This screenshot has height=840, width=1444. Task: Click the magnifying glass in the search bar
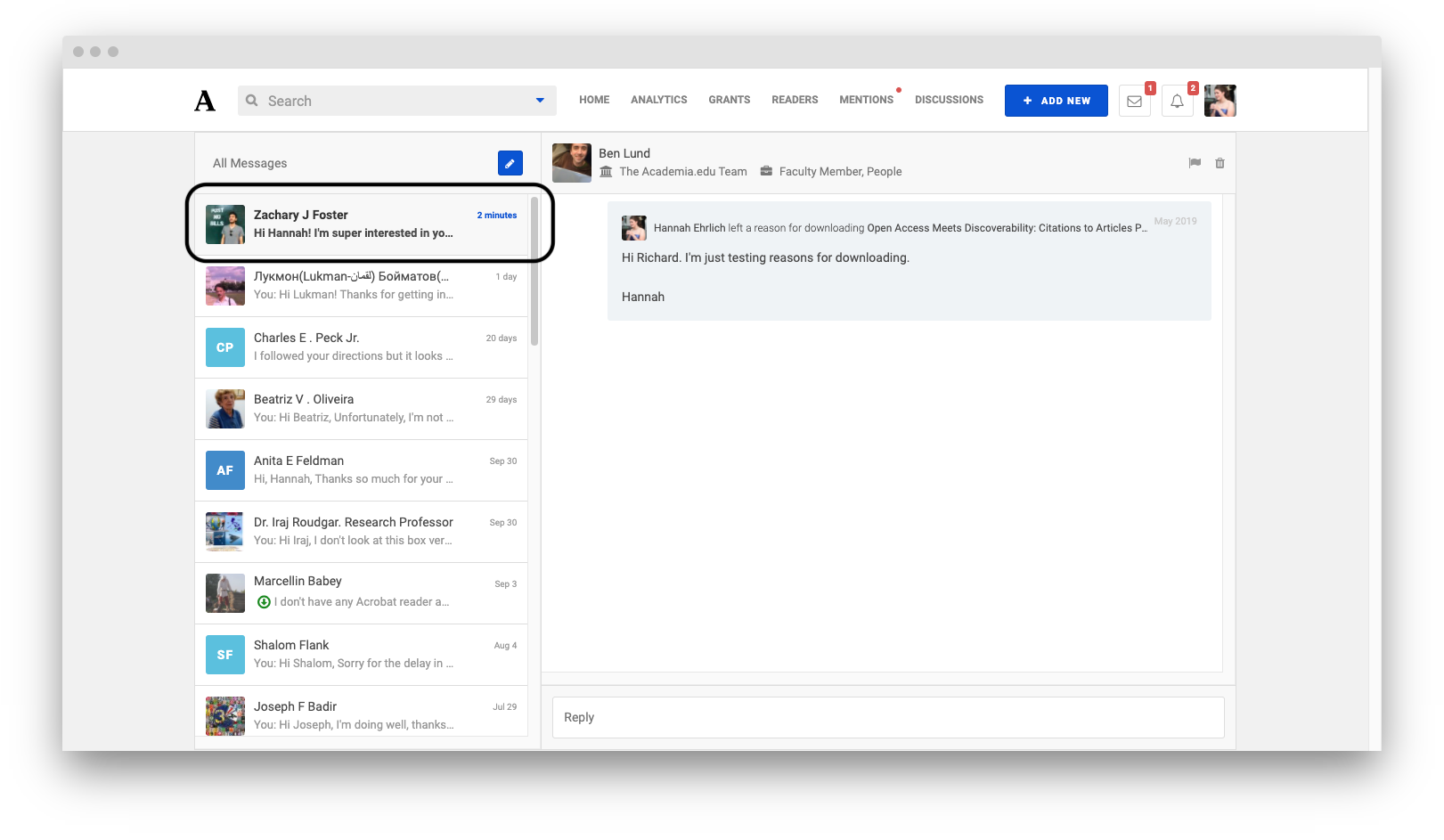[x=252, y=101]
